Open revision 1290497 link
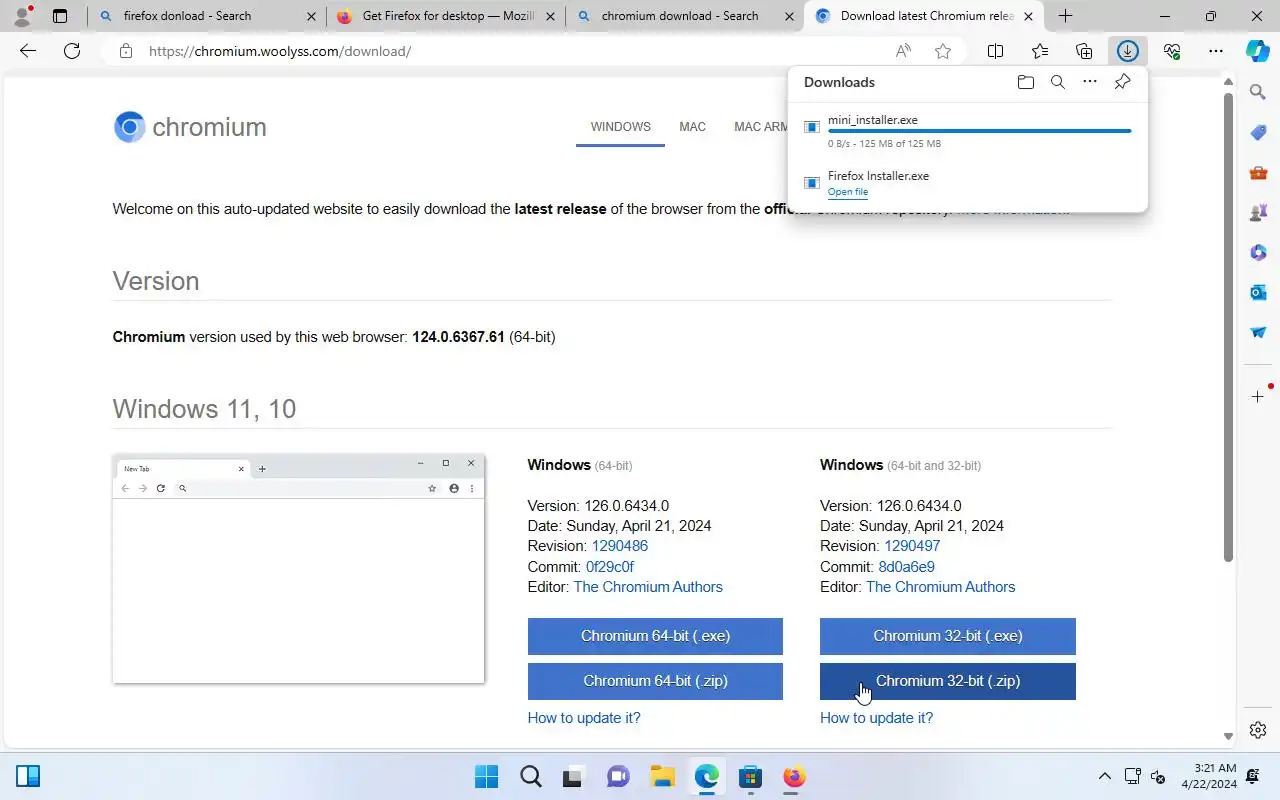Screen dimensions: 1280x800 coord(912,546)
